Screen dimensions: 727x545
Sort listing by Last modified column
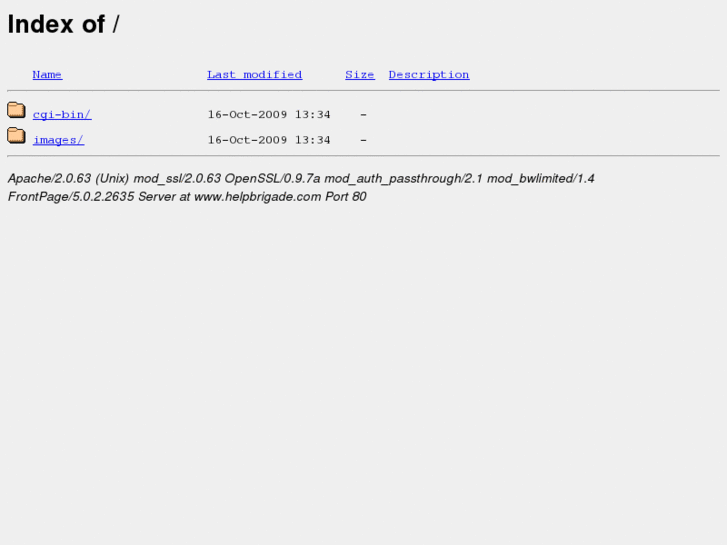(x=255, y=75)
